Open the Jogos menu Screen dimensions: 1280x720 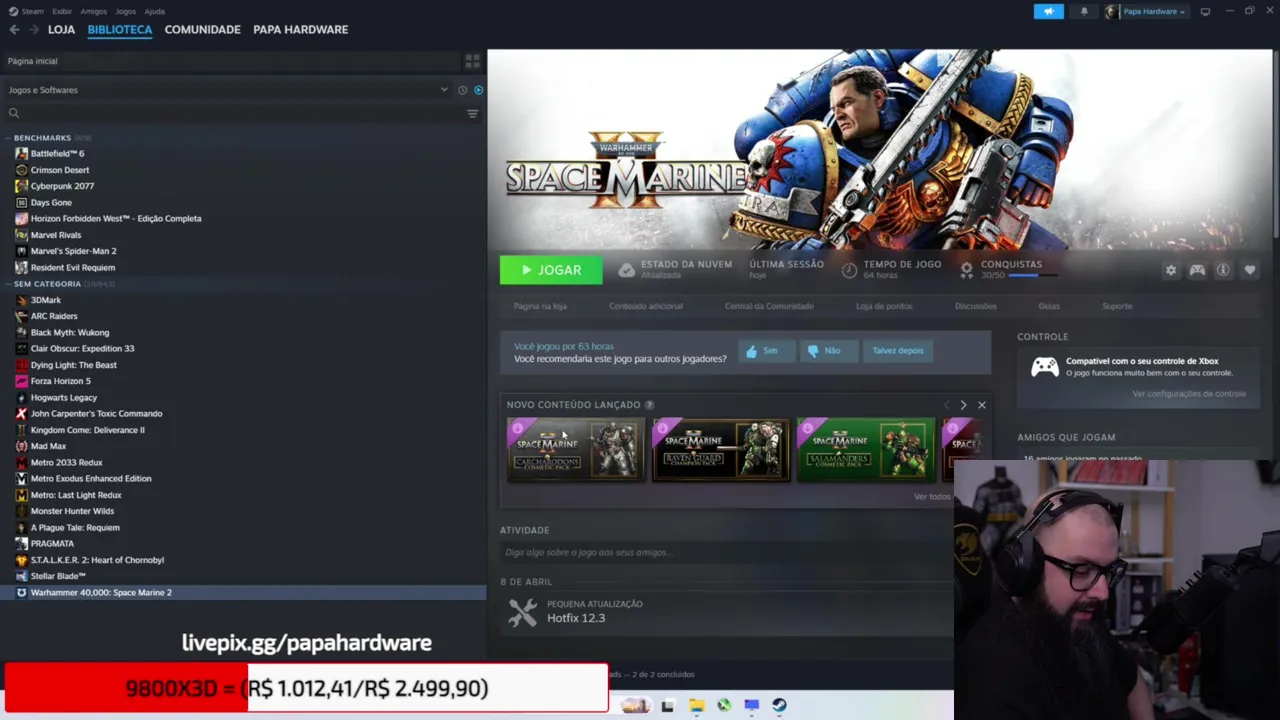[125, 12]
